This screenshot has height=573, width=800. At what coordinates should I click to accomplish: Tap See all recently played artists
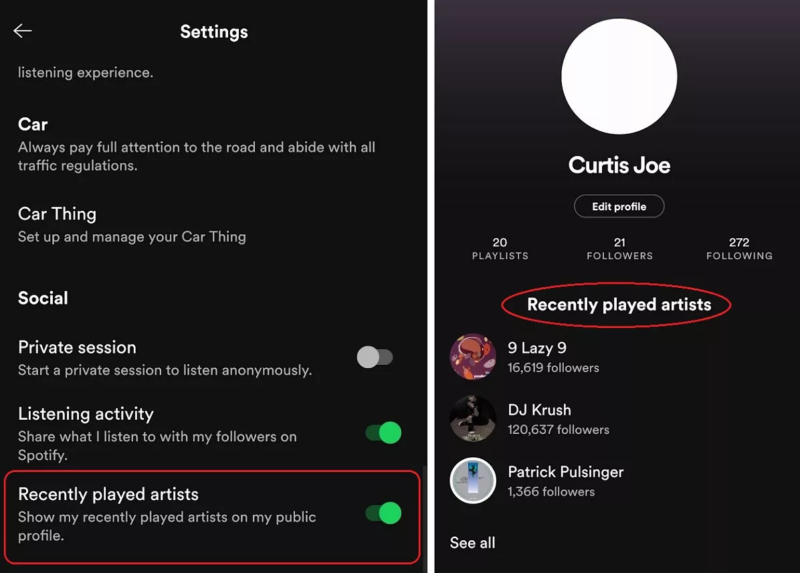pyautogui.click(x=472, y=543)
